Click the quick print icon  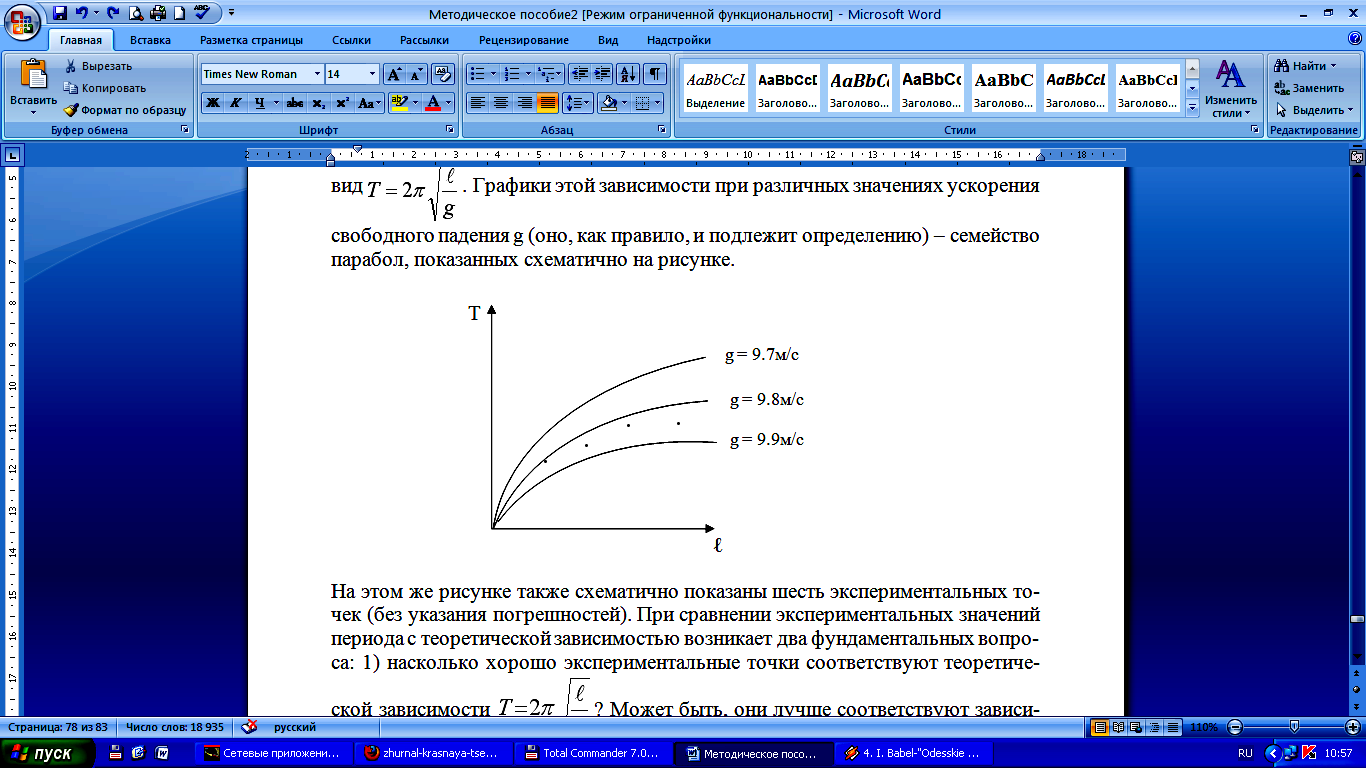[157, 14]
